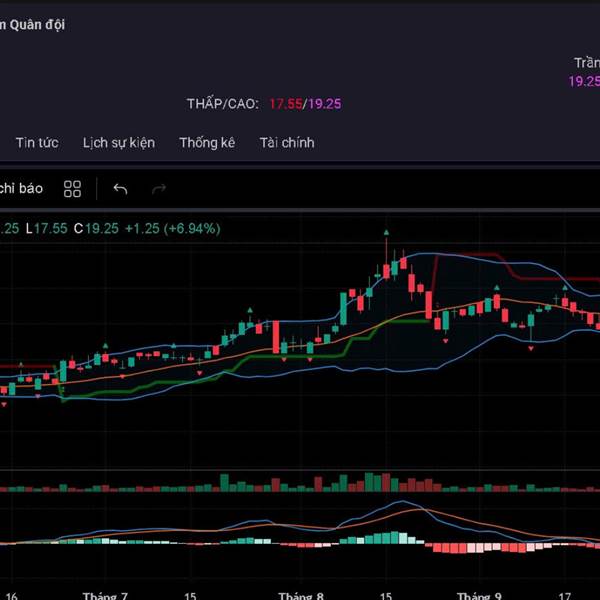Click the Tháng 8 label on time axis
600x600 pixels.
[x=301, y=594]
